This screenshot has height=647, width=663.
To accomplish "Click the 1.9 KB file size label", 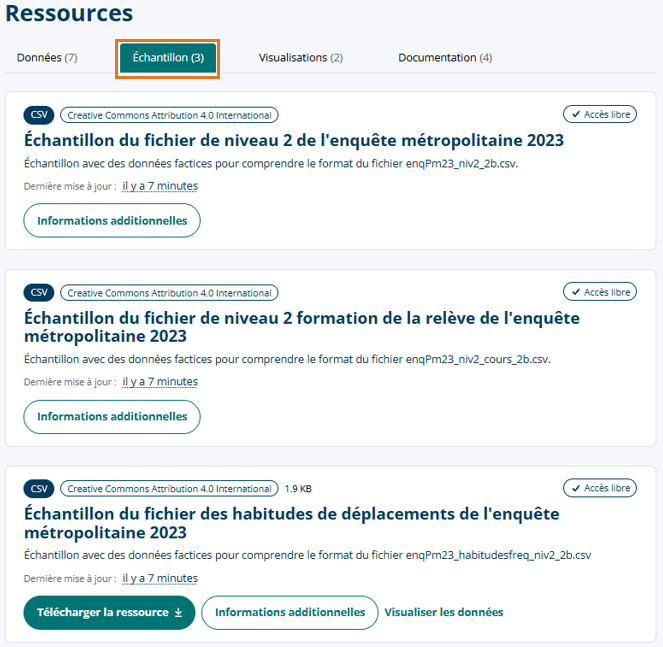I will pyautogui.click(x=298, y=489).
